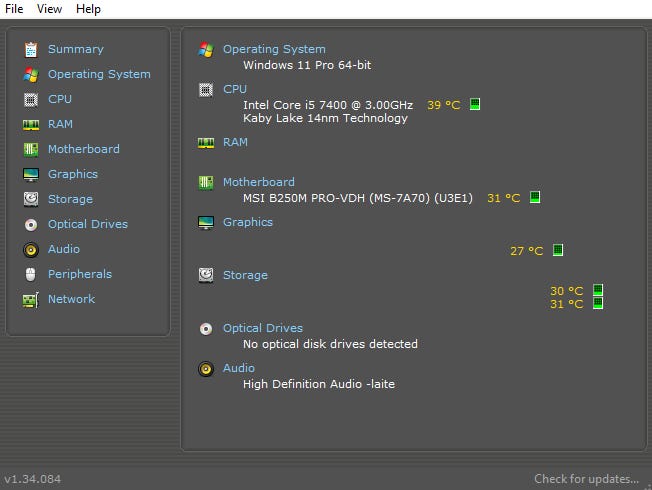652x490 pixels.
Task: Open Storage section in sidebar
Action: point(70,199)
